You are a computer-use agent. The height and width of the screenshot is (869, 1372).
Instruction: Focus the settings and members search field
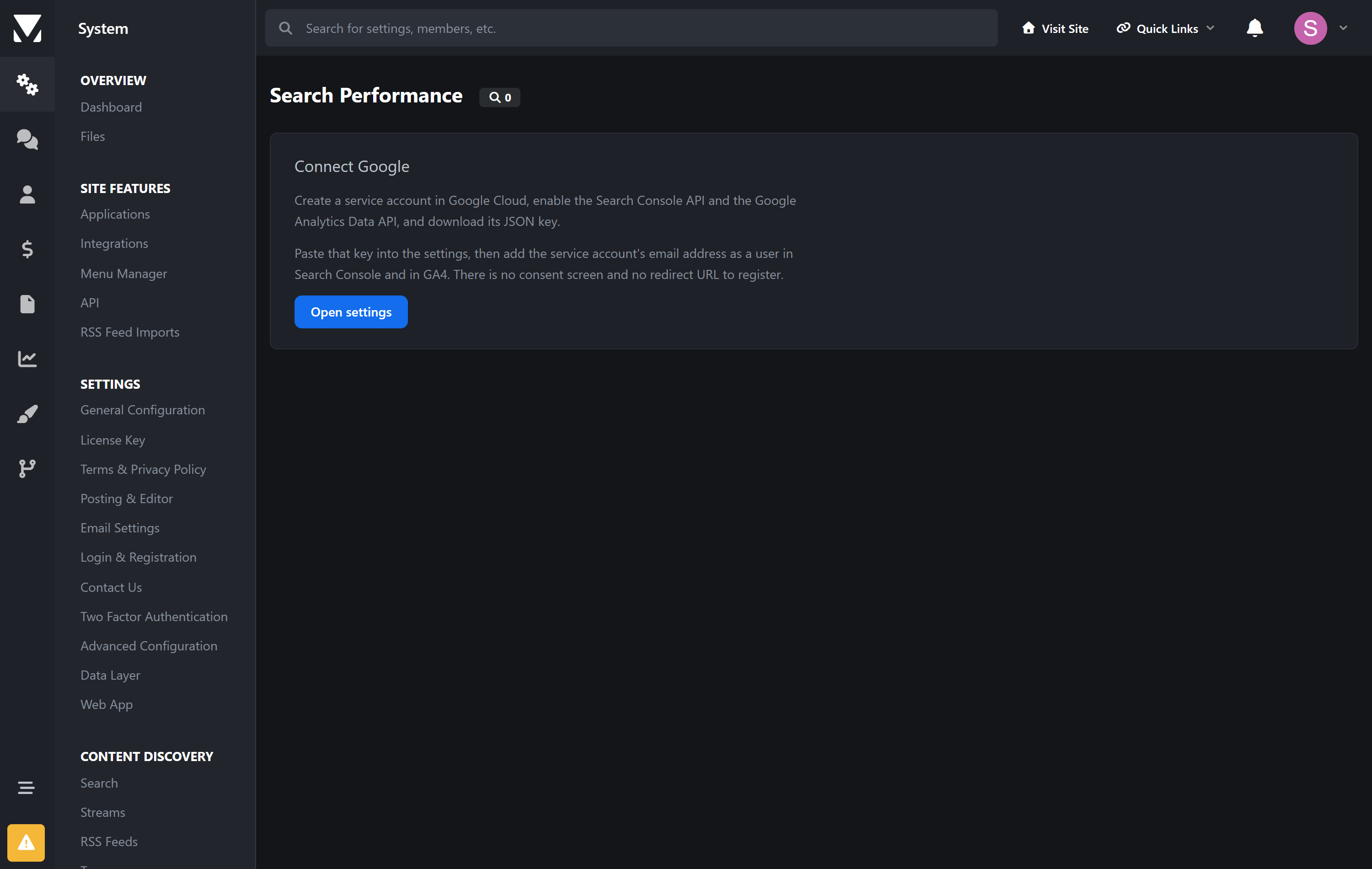pyautogui.click(x=631, y=28)
